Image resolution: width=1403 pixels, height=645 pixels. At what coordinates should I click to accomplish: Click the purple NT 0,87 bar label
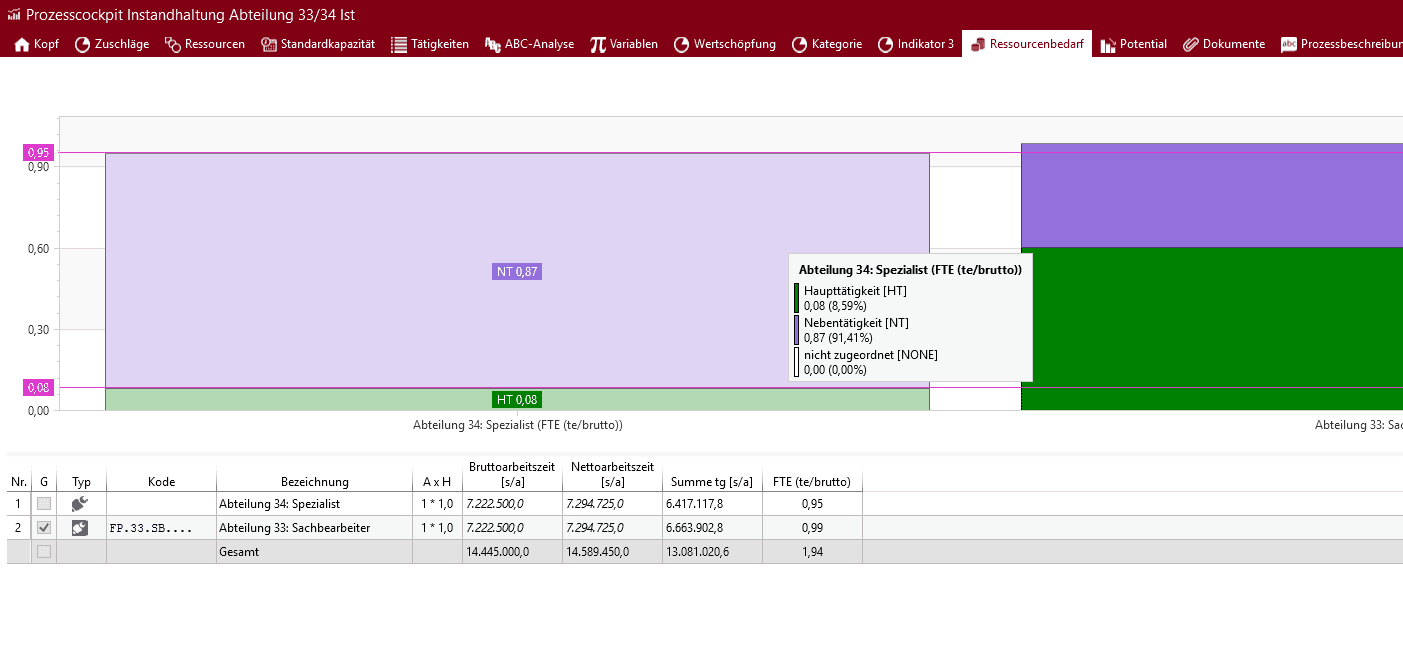pos(517,272)
